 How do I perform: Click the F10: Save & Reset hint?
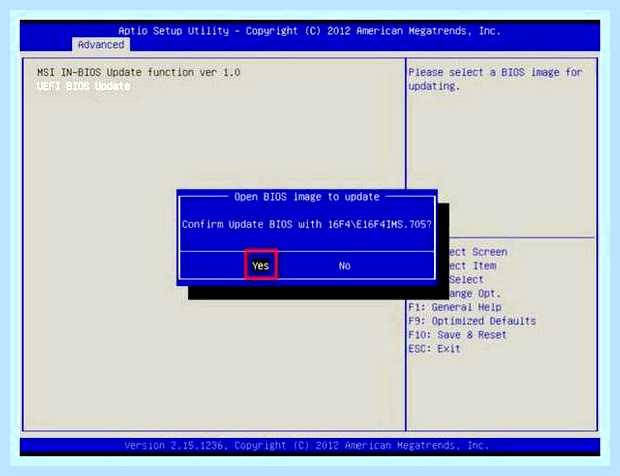(457, 335)
